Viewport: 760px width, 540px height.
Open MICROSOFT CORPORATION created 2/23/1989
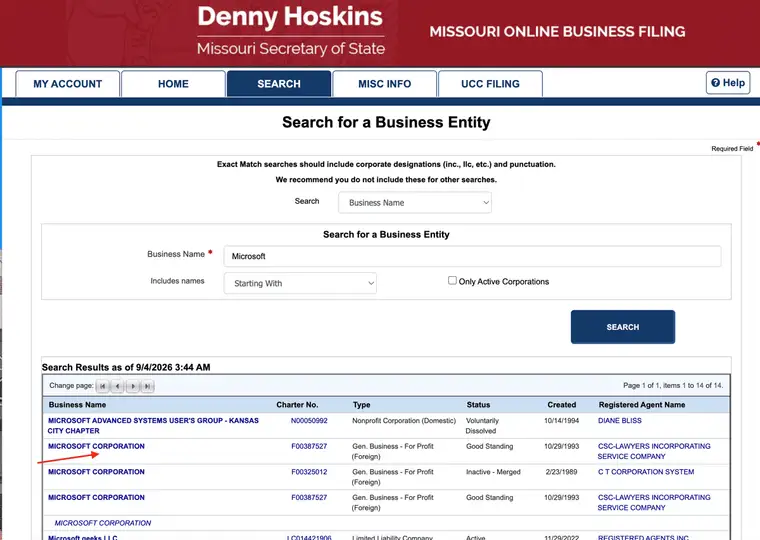pos(96,472)
